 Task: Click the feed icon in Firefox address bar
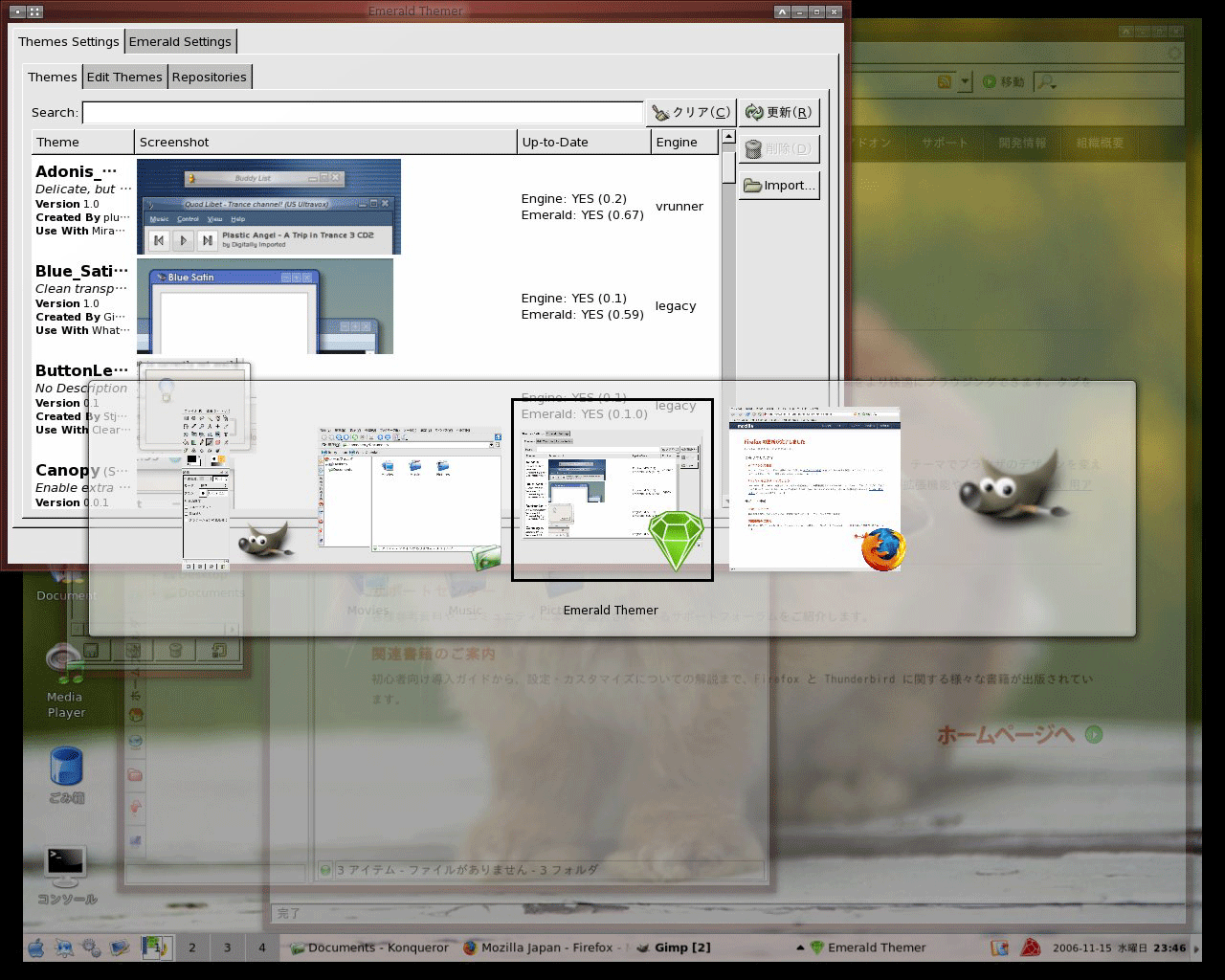(945, 82)
